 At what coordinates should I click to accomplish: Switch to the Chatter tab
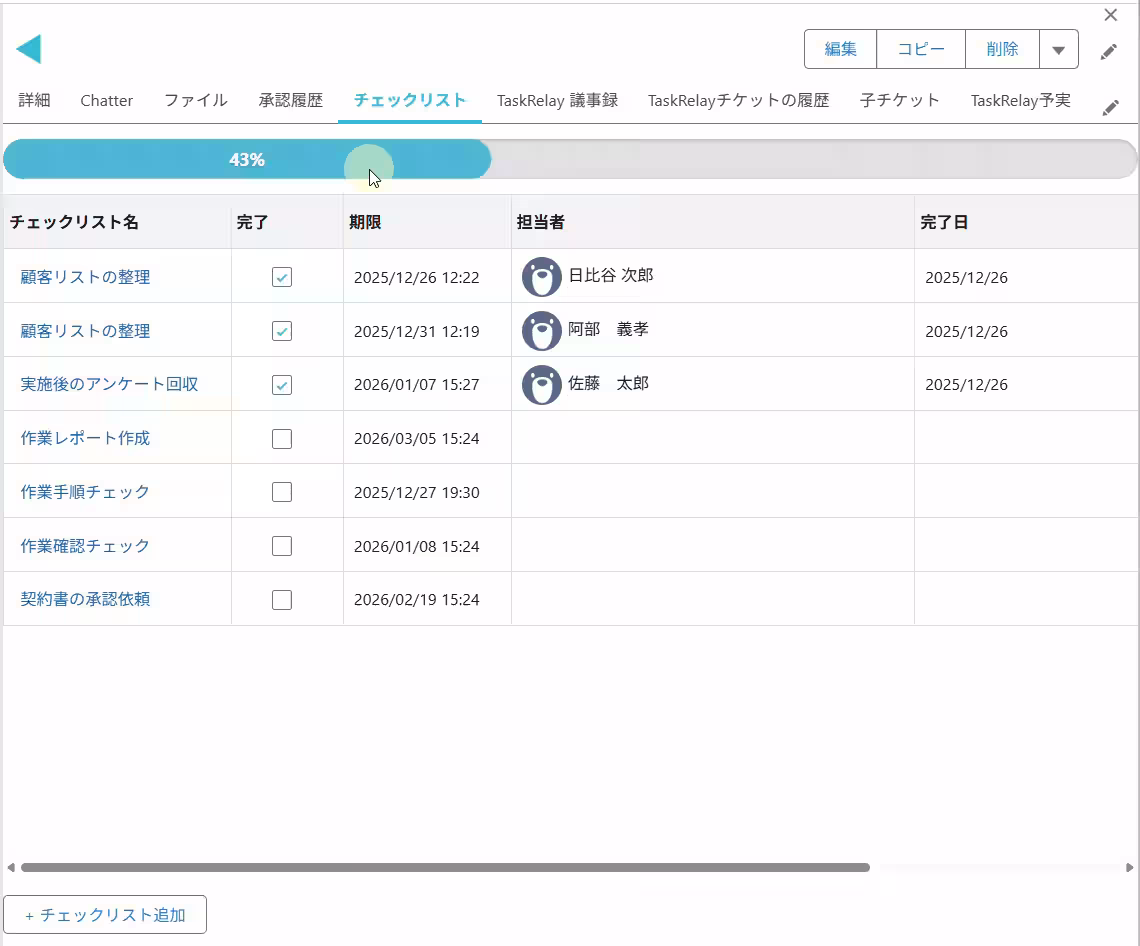pyautogui.click(x=107, y=100)
